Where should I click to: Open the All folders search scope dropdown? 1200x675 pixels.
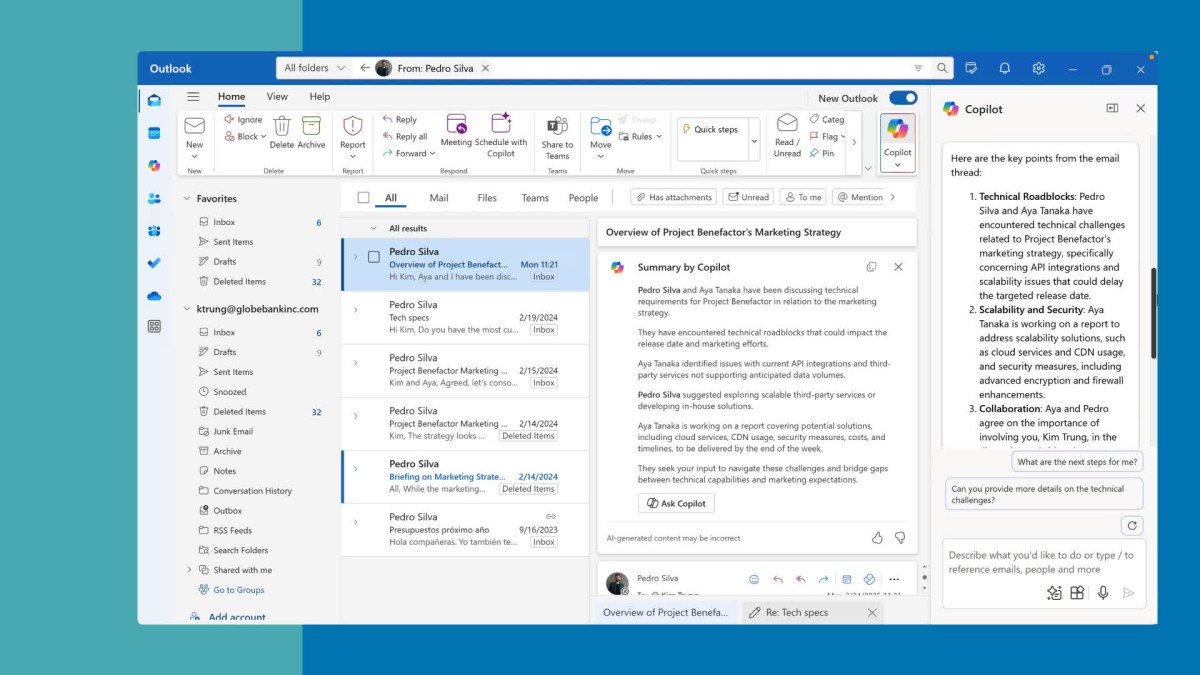pos(314,68)
